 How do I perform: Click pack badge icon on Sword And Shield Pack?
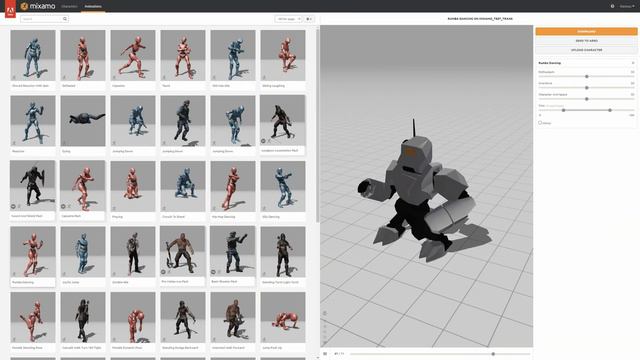coord(13,206)
